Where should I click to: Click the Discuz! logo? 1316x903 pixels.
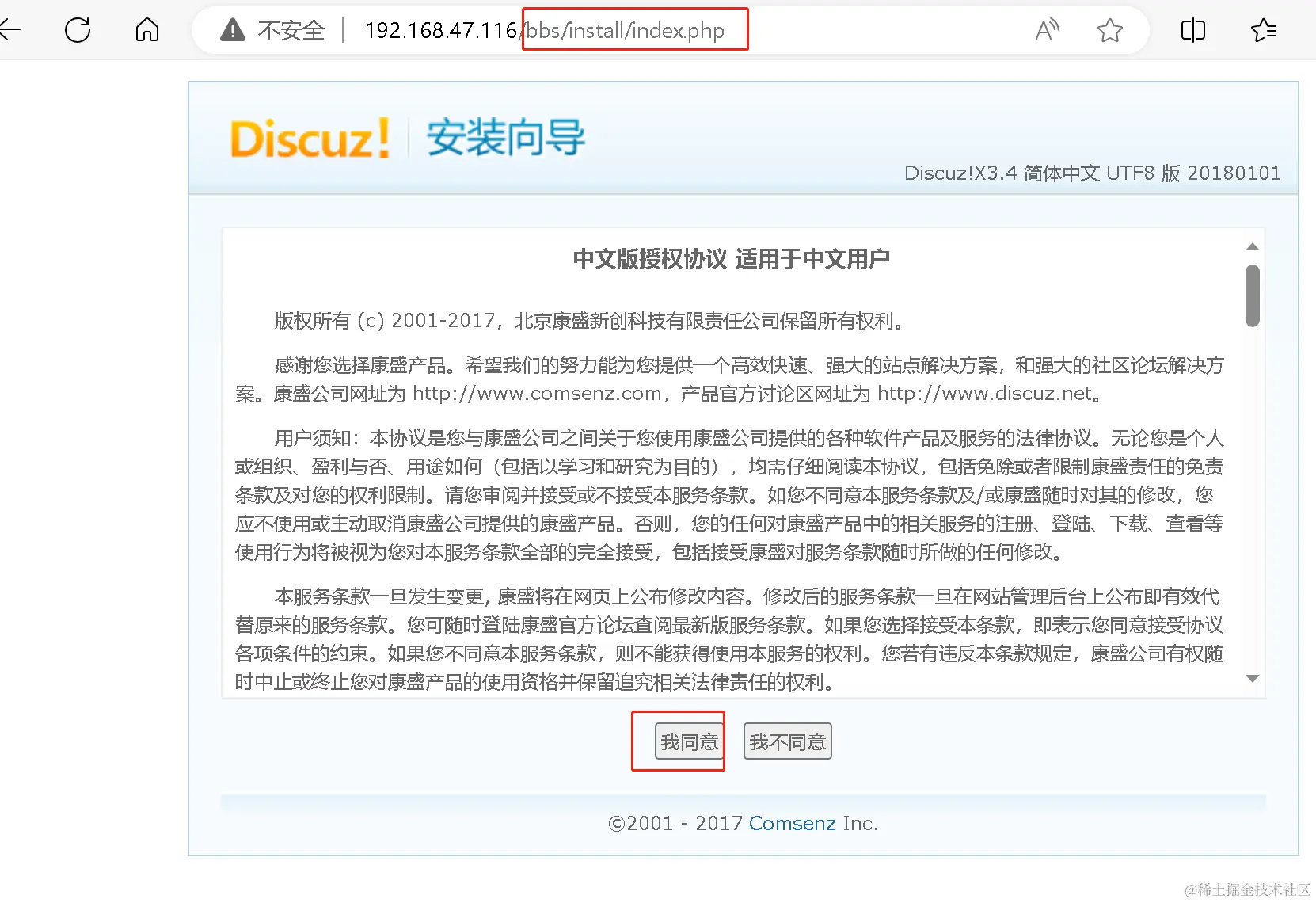[x=310, y=139]
